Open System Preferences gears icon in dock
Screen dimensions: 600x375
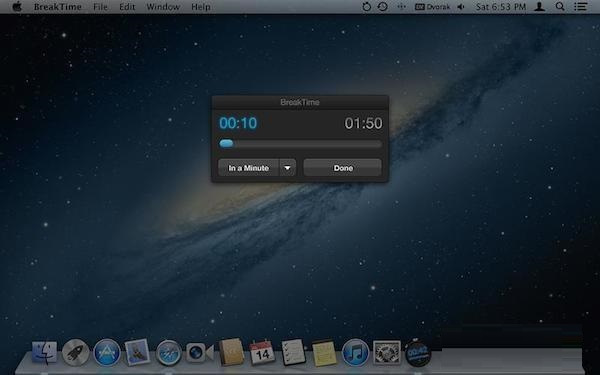tap(387, 352)
